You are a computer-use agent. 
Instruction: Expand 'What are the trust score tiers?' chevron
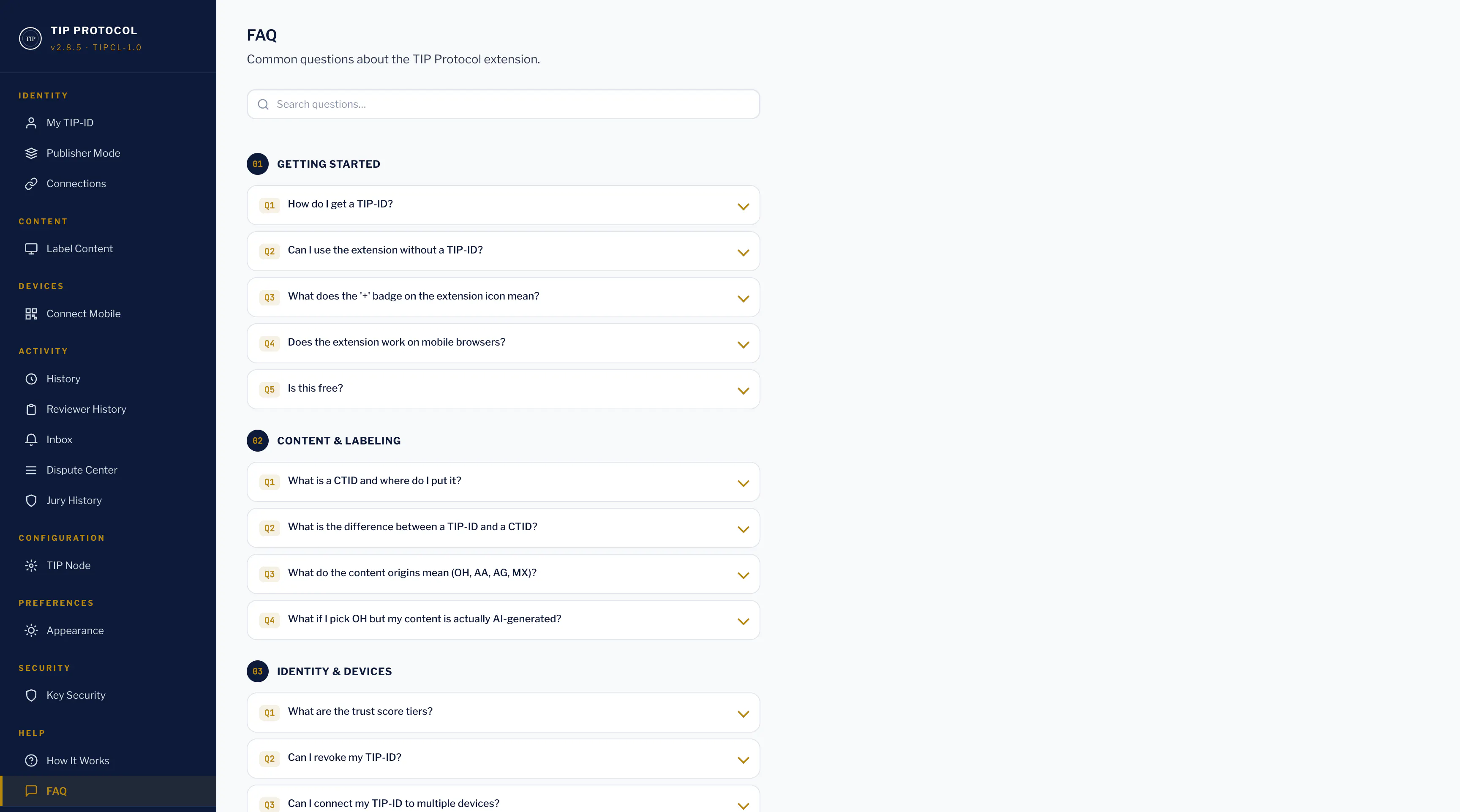coord(743,714)
